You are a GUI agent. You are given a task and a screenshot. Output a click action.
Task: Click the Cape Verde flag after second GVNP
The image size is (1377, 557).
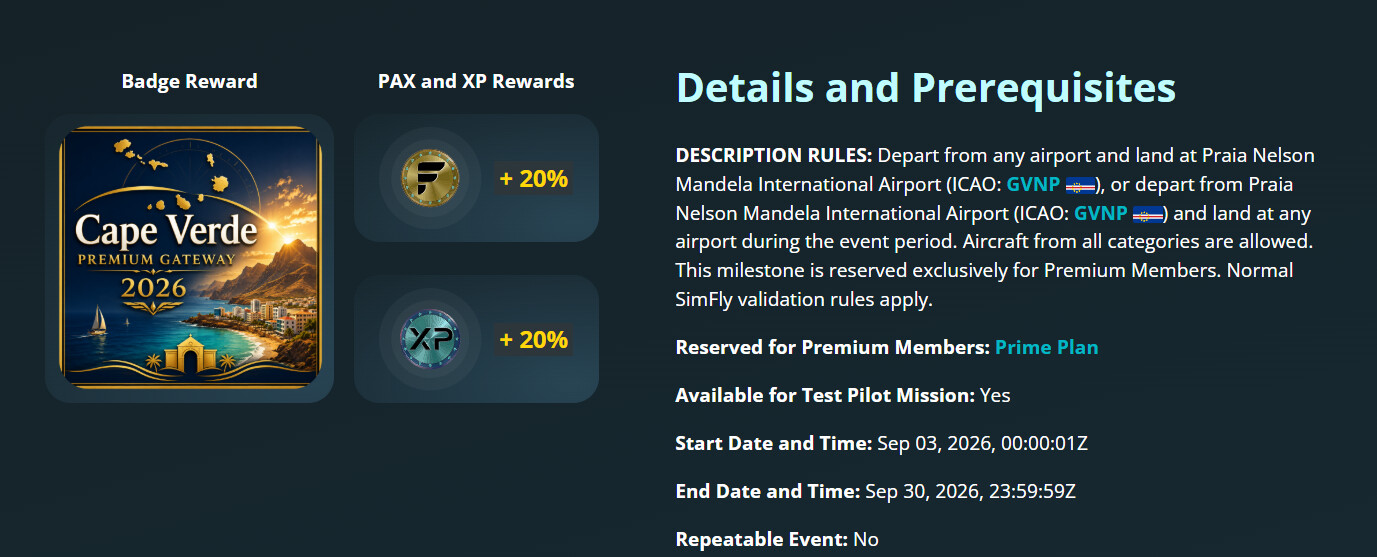pyautogui.click(x=1147, y=214)
